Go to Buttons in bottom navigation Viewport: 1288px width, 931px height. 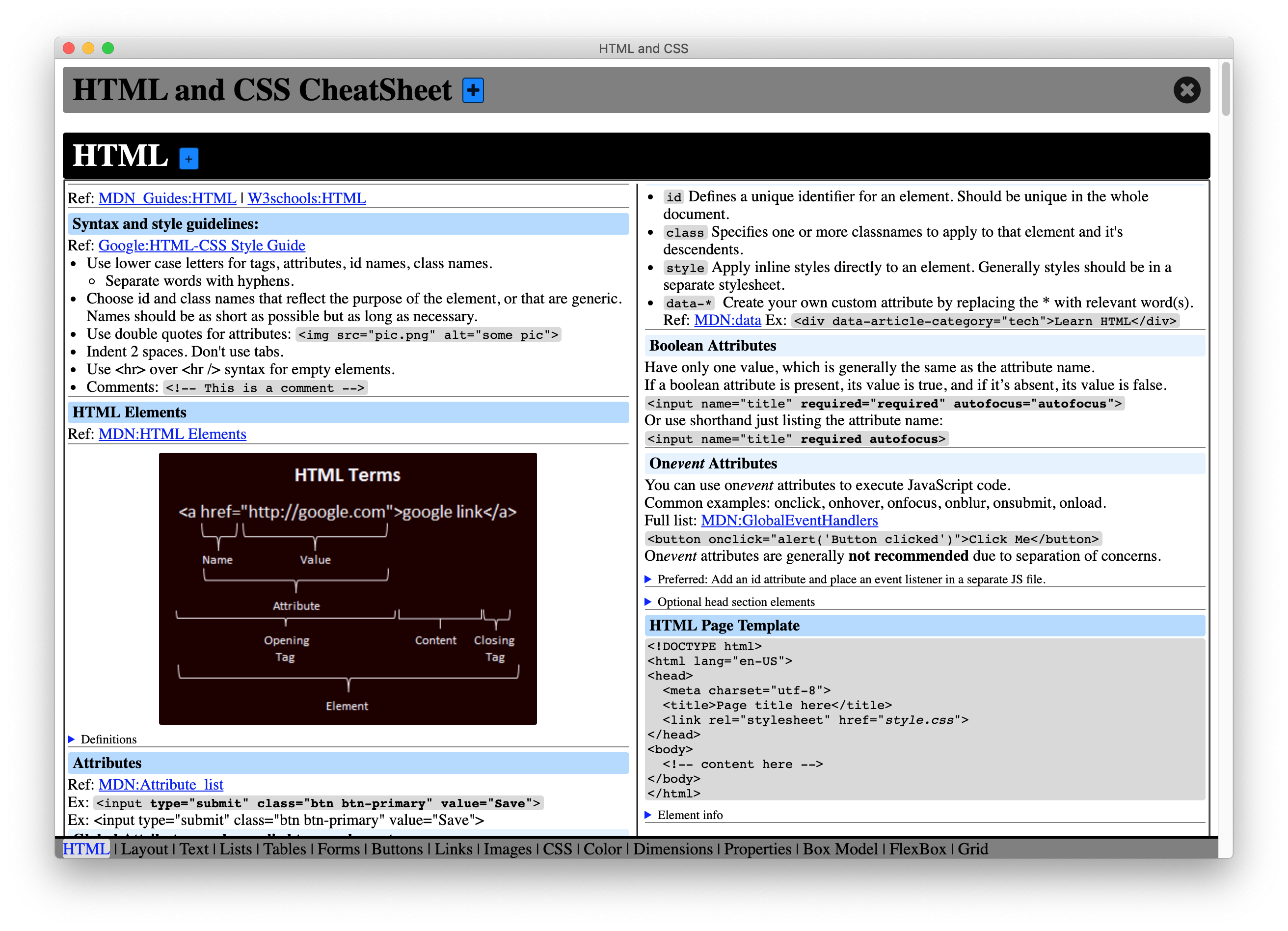(x=397, y=848)
